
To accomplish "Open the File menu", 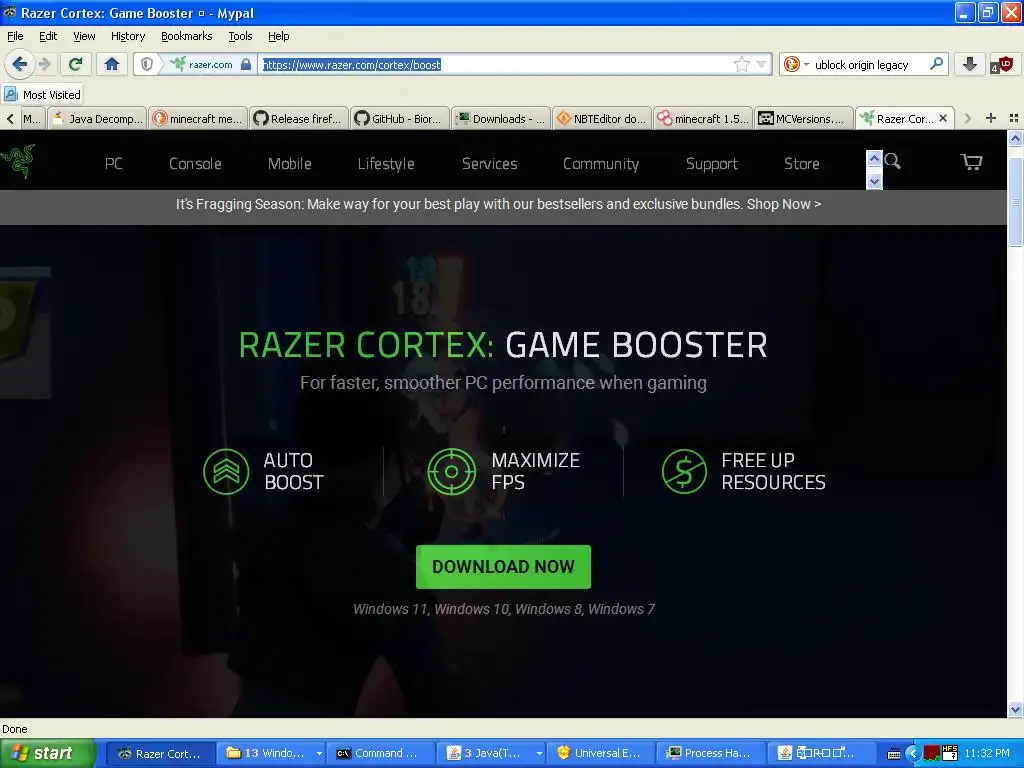I will [x=15, y=36].
